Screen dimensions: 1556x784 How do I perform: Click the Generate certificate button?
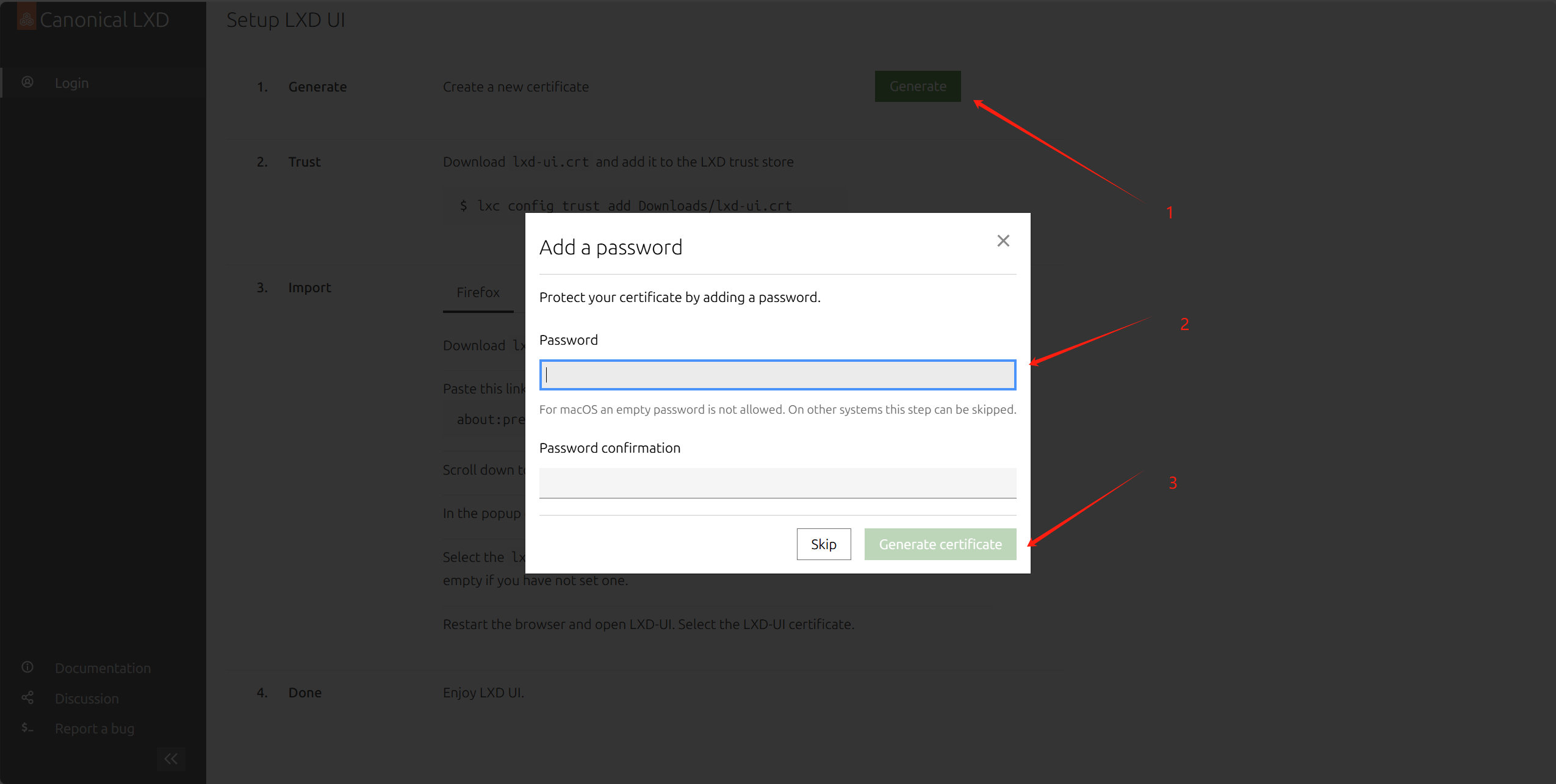tap(940, 544)
